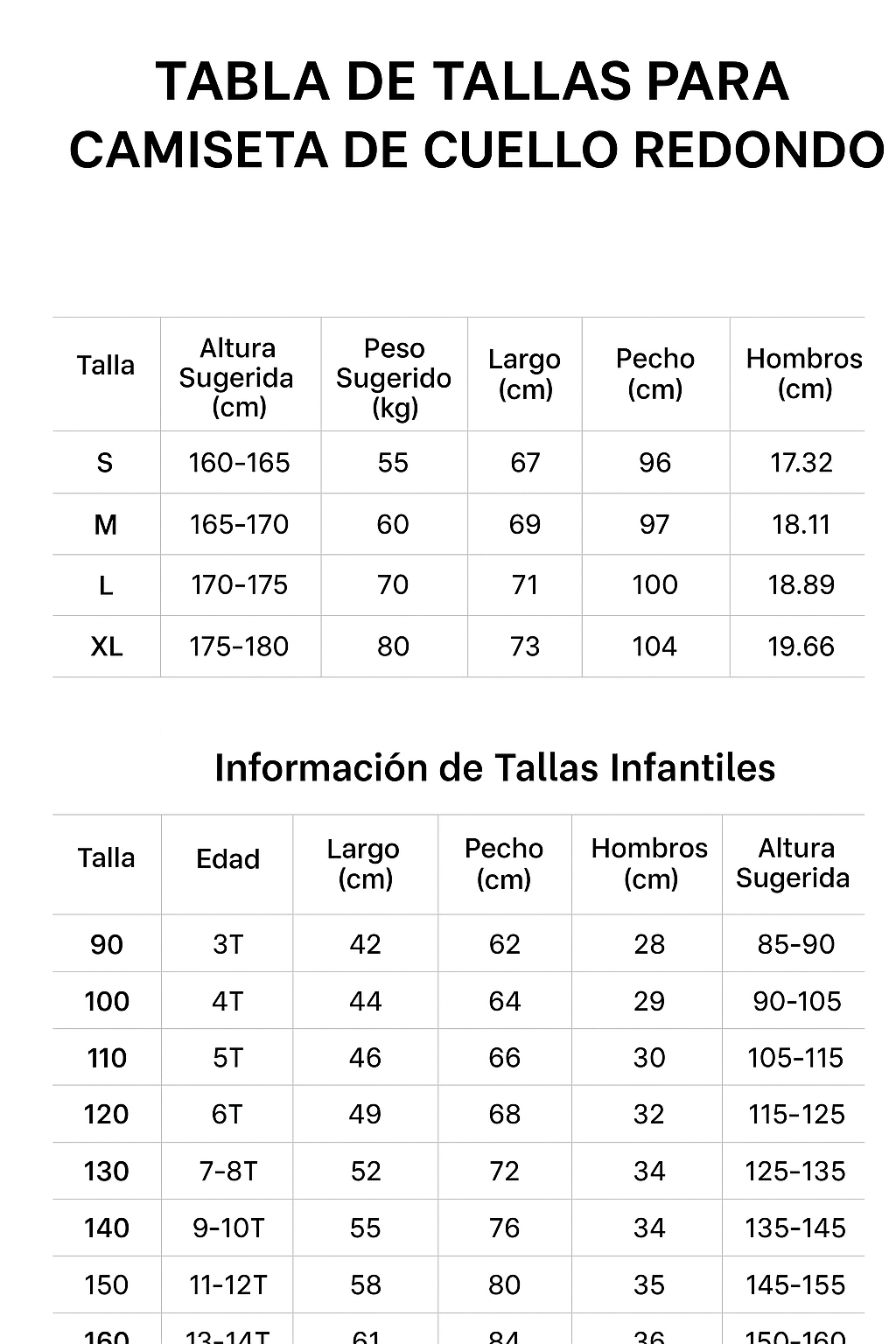Click the size 'S' row label

(105, 463)
